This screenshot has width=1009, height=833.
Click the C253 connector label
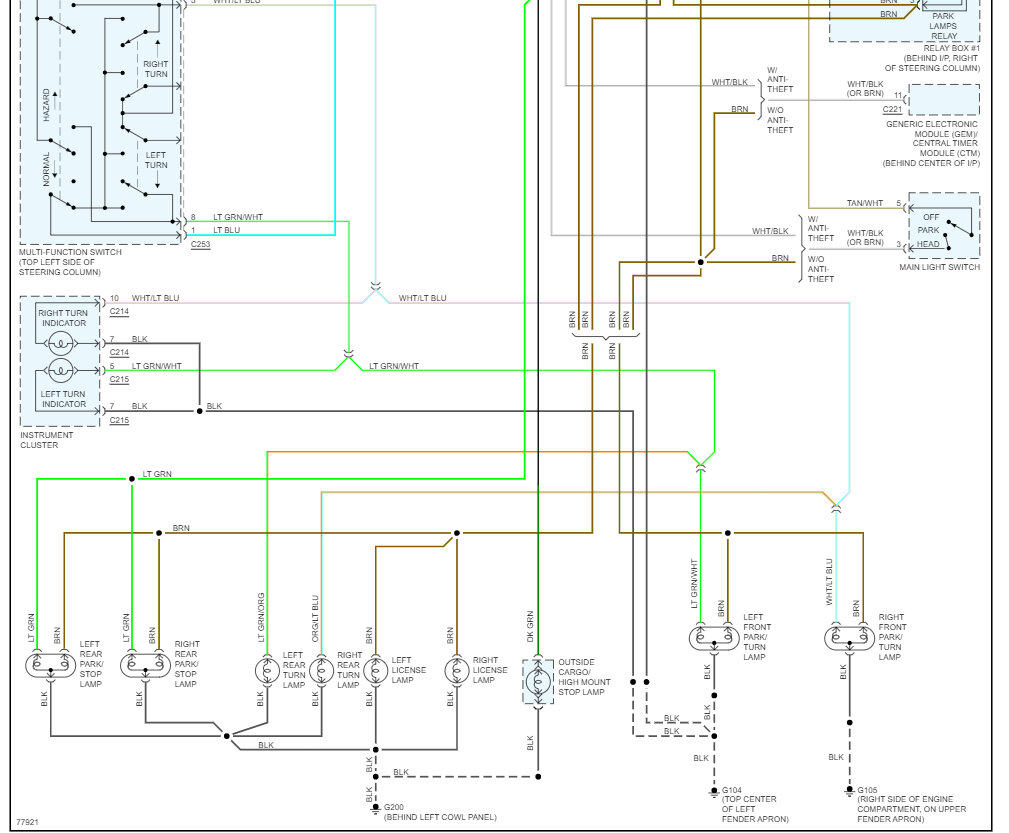click(x=201, y=245)
